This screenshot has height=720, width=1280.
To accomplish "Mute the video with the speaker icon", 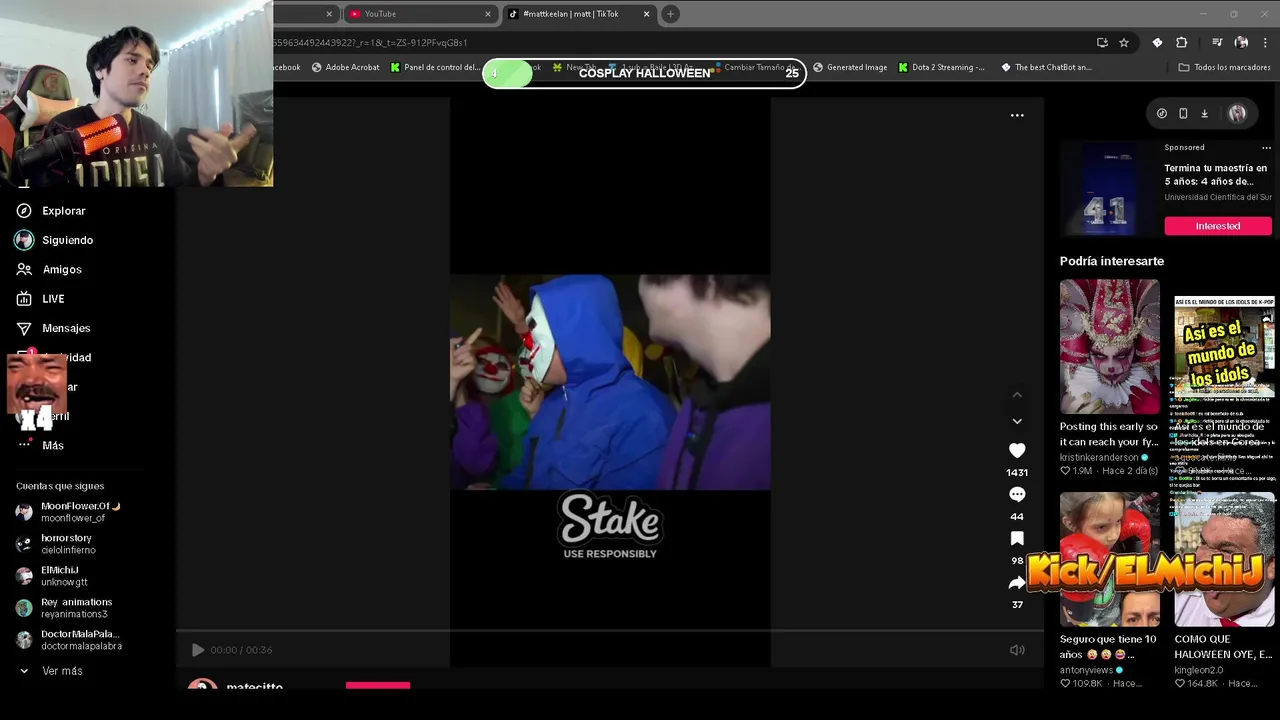I will click(x=1017, y=650).
